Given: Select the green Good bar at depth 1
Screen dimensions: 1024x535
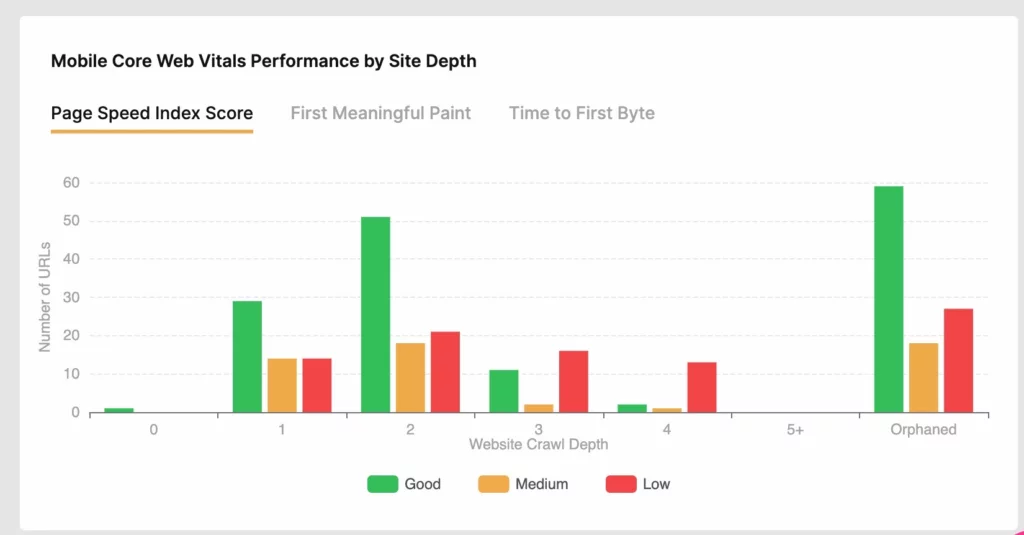Looking at the screenshot, I should tap(247, 357).
